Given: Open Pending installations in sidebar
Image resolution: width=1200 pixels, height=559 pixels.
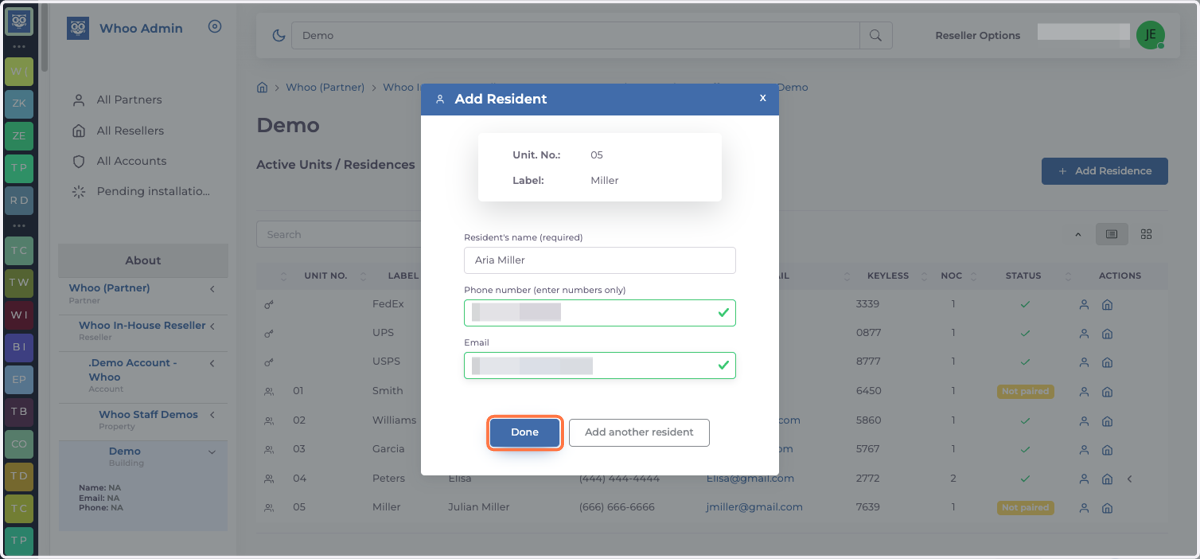Looking at the screenshot, I should point(153,191).
